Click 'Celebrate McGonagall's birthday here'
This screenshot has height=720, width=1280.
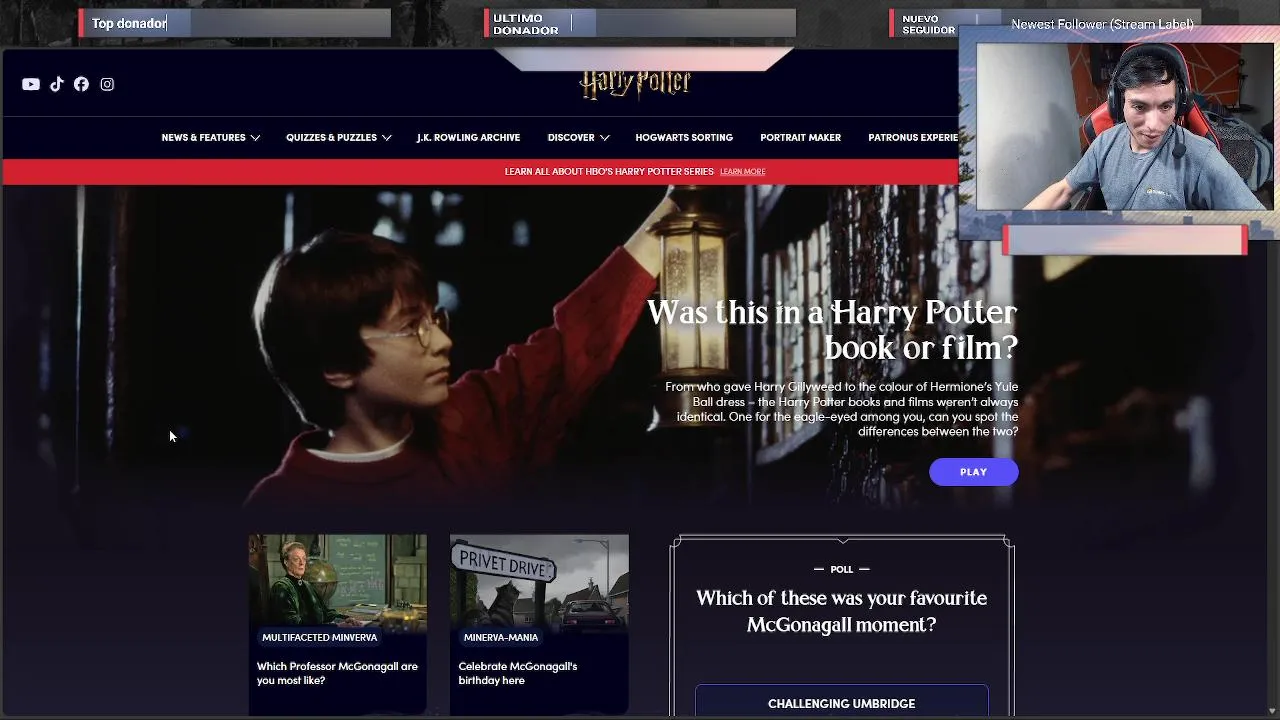pyautogui.click(x=517, y=673)
